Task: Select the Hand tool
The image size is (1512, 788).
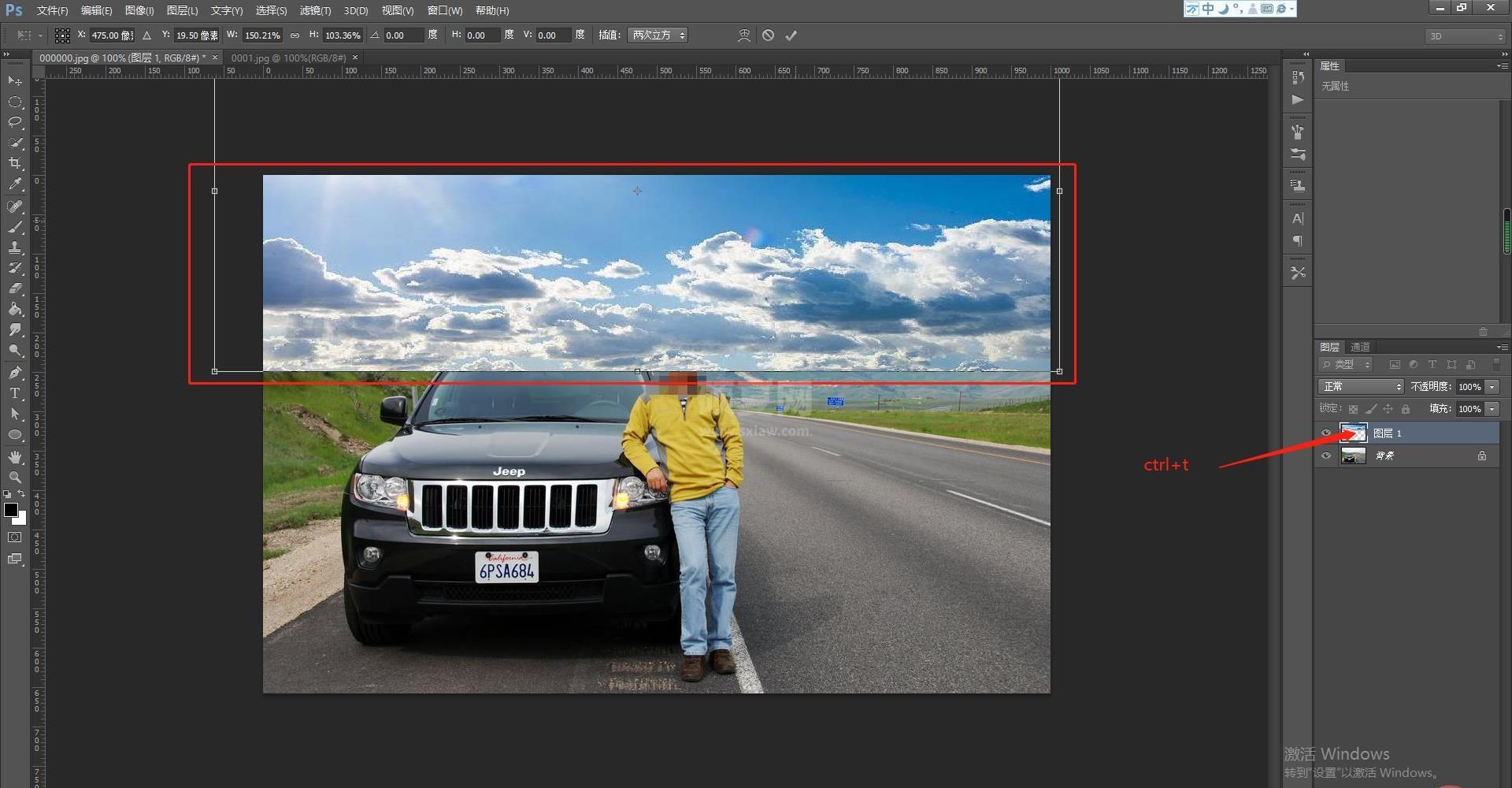Action: (x=15, y=457)
